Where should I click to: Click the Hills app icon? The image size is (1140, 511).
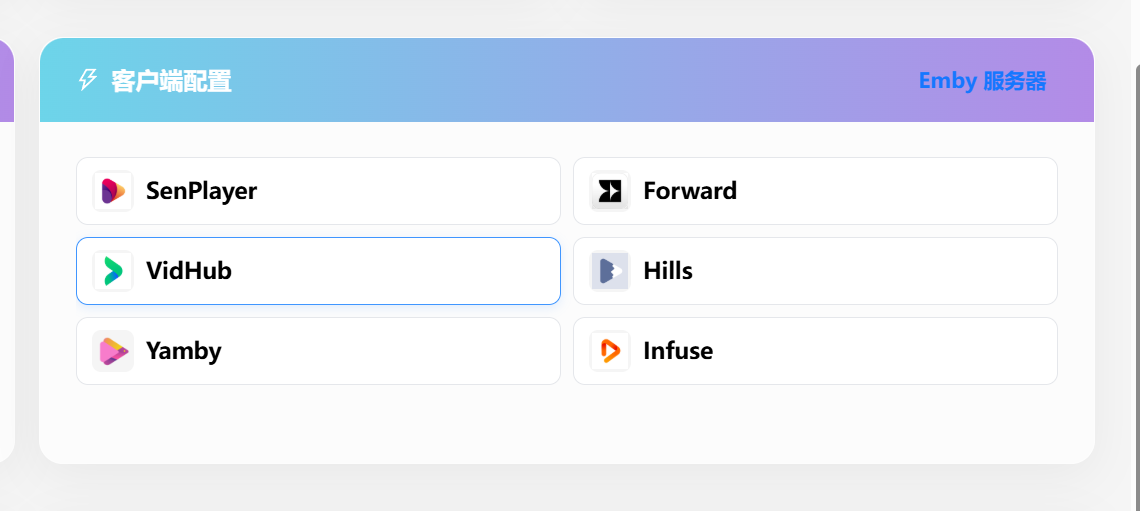click(x=610, y=271)
